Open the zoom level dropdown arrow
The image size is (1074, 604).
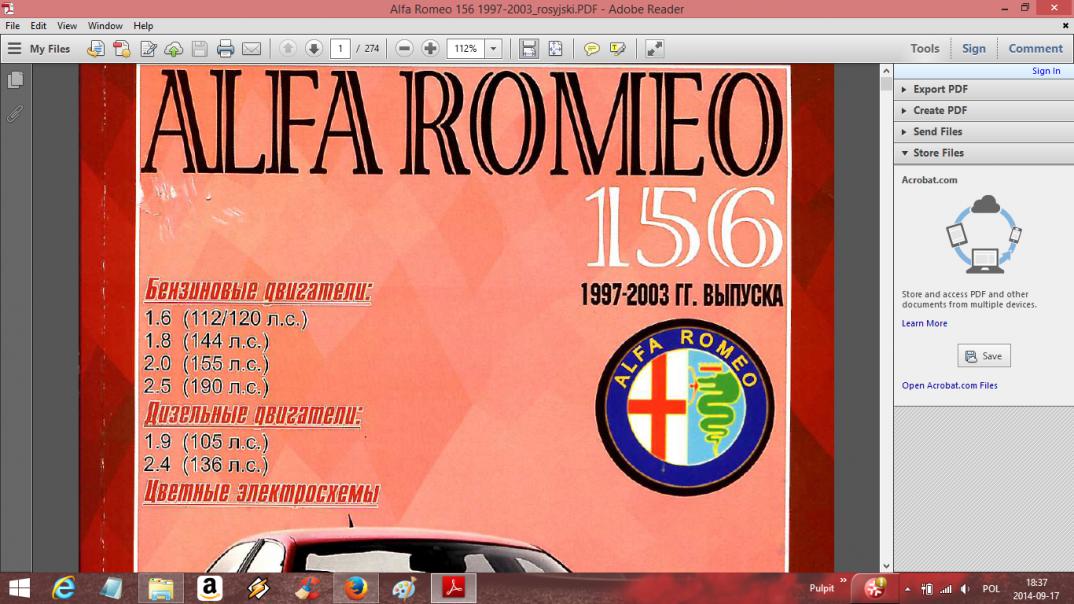pyautogui.click(x=493, y=49)
